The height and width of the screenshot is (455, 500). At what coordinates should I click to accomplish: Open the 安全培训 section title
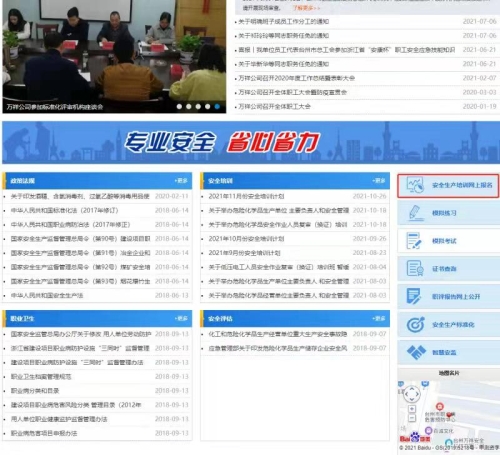pos(220,181)
